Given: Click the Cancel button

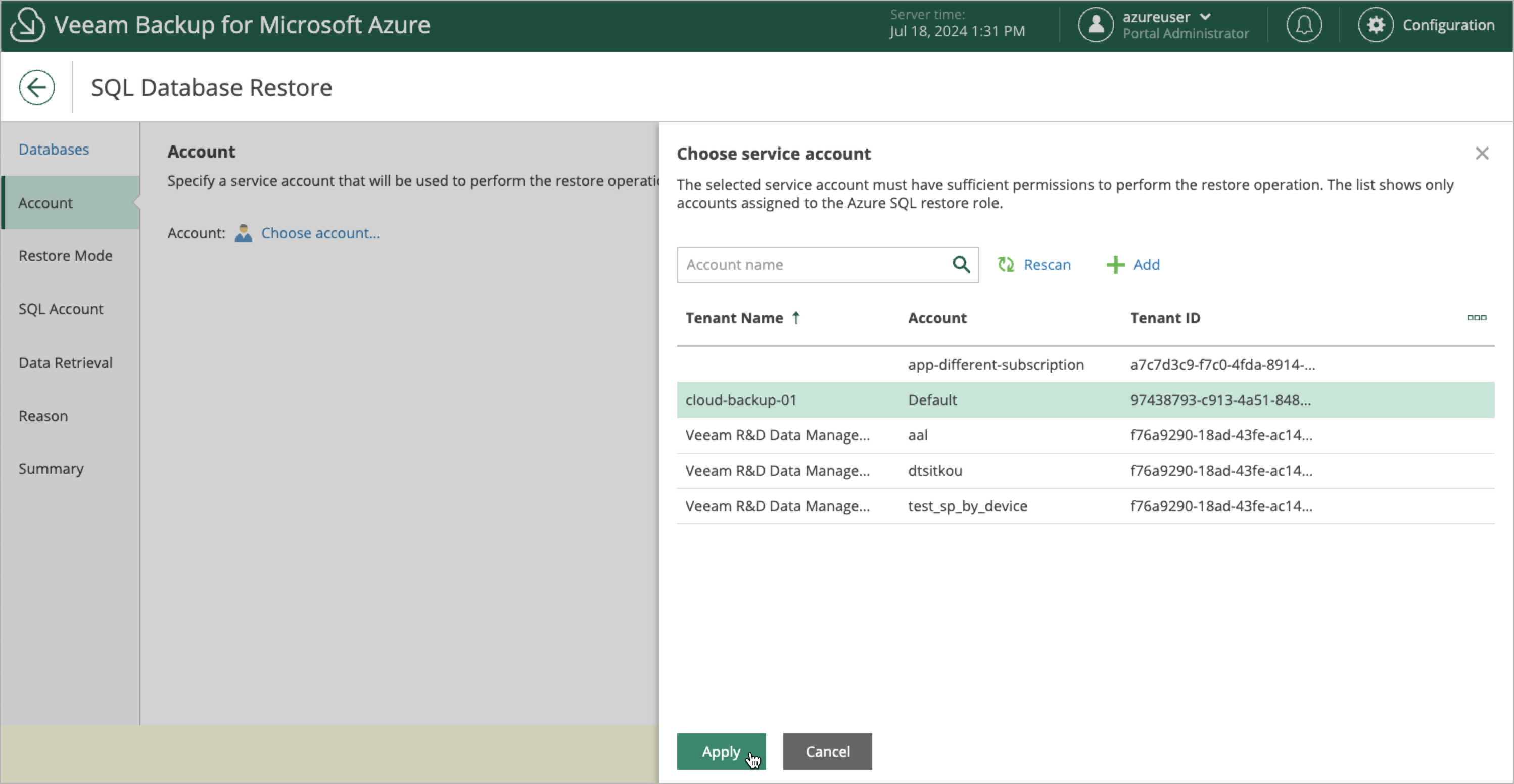Looking at the screenshot, I should (827, 752).
